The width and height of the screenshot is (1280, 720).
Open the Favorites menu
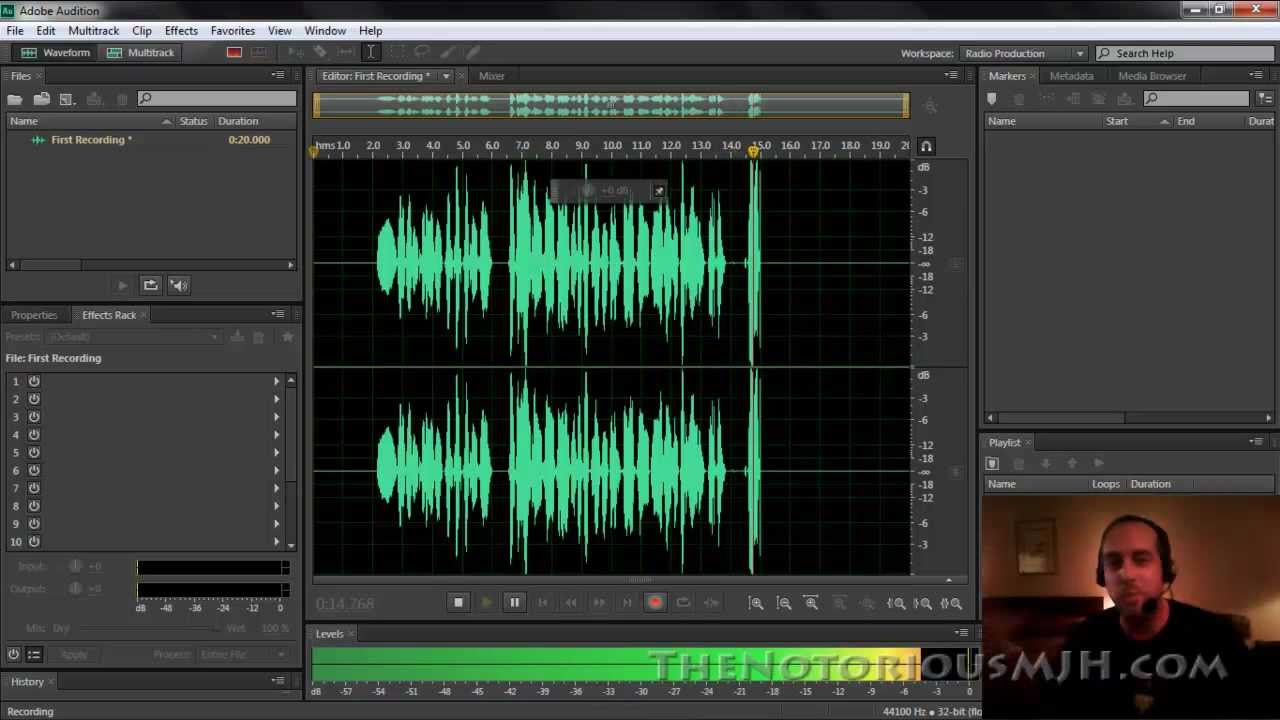(x=233, y=31)
